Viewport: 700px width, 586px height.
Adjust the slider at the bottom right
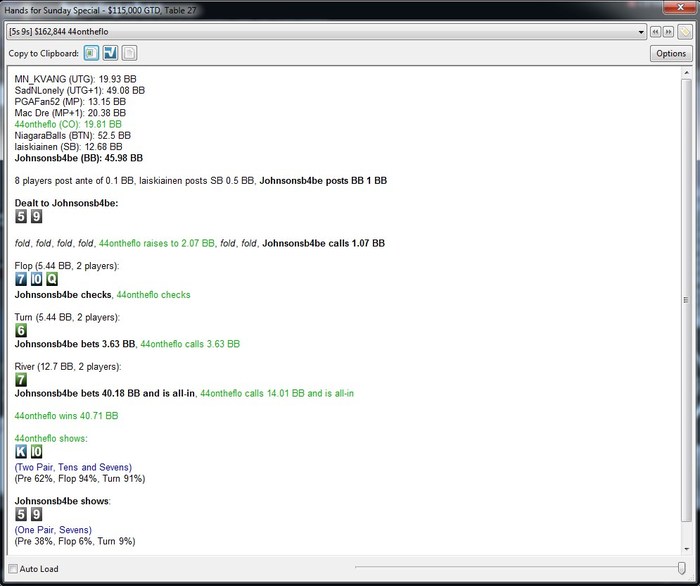tap(681, 568)
